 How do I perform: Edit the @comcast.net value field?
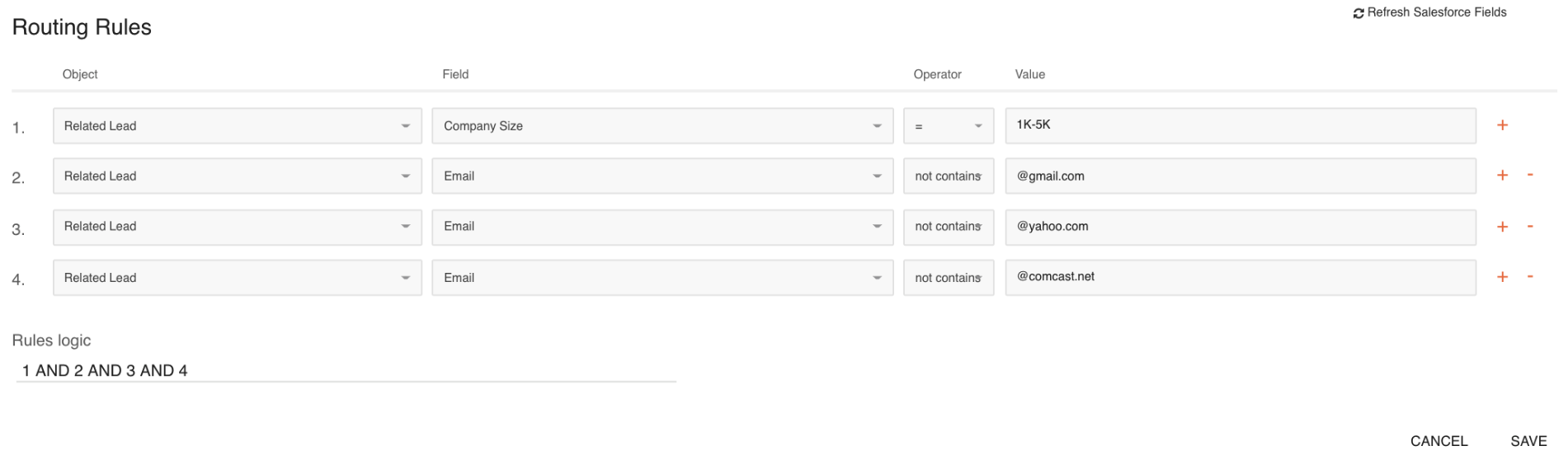(x=1240, y=277)
